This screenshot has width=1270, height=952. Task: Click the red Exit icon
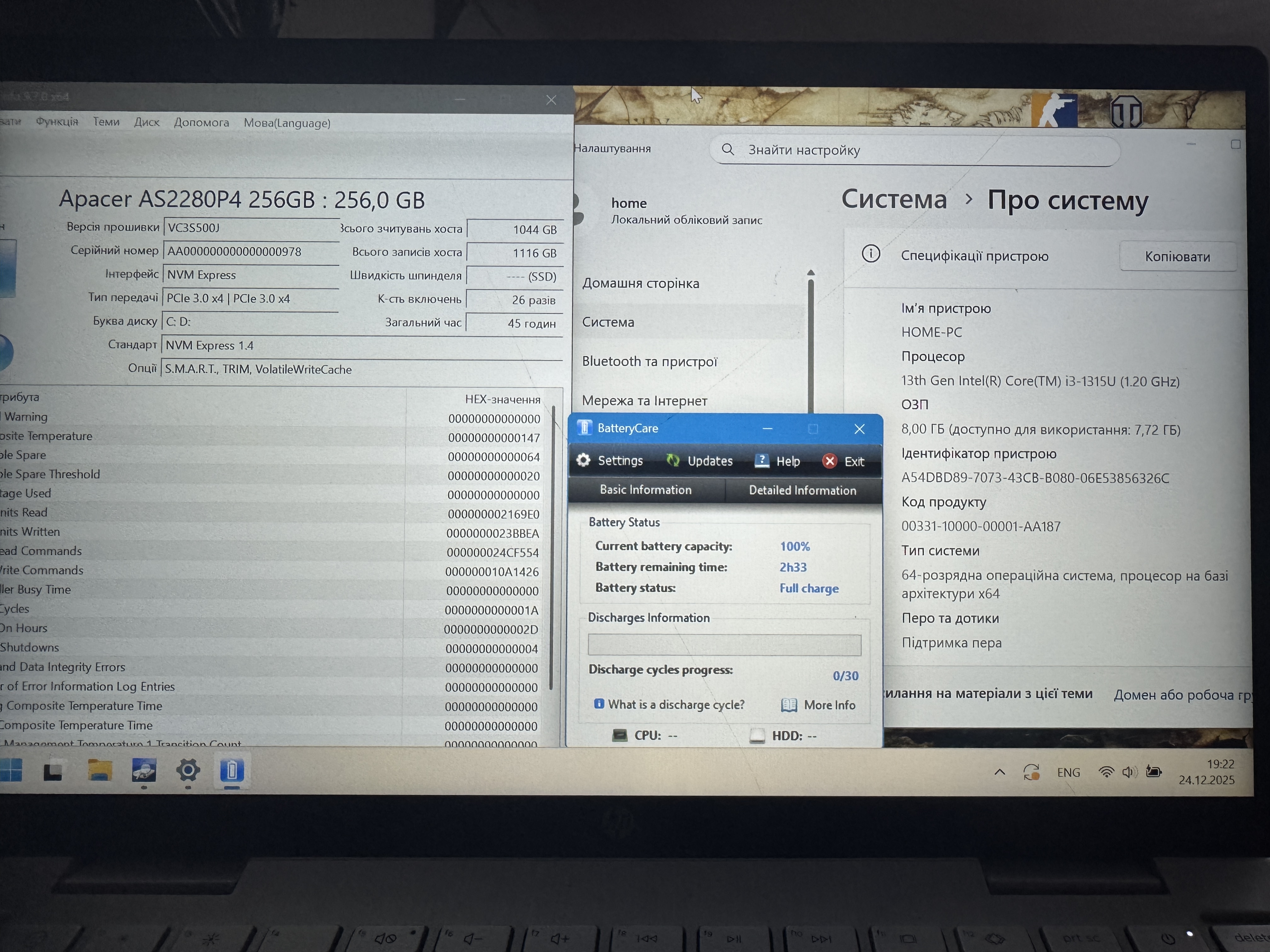click(x=830, y=462)
